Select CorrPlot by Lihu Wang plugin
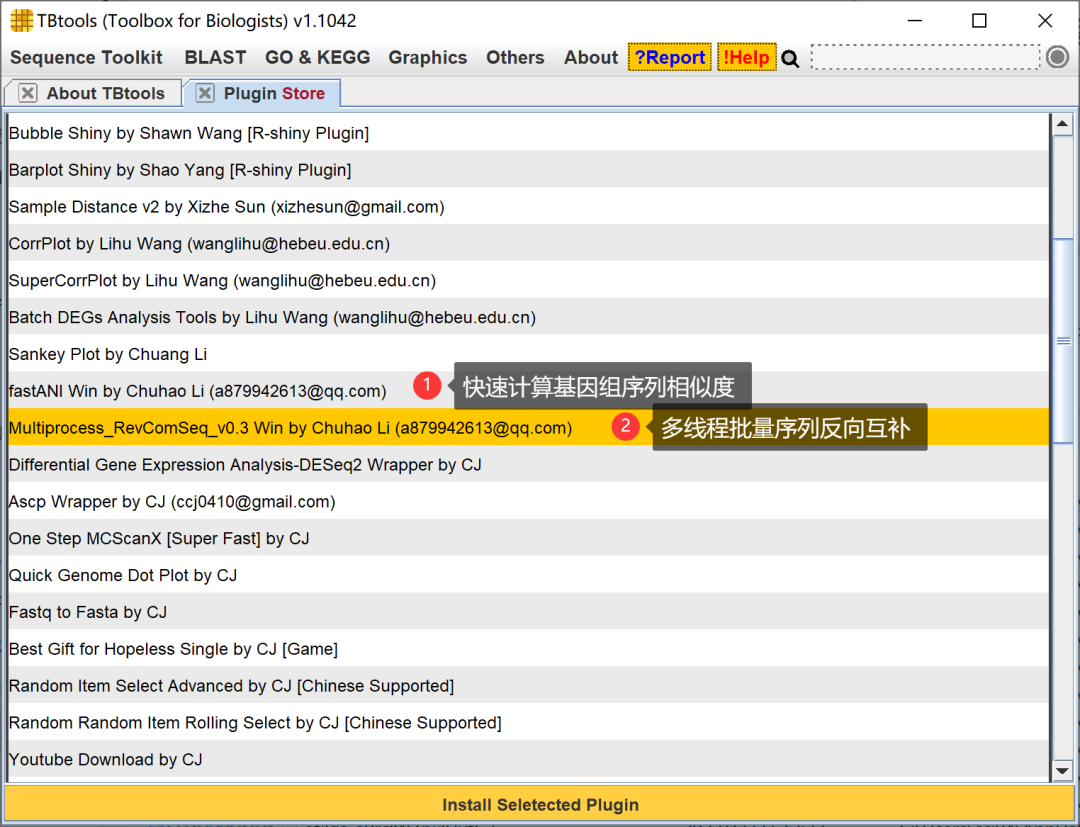 coord(528,243)
